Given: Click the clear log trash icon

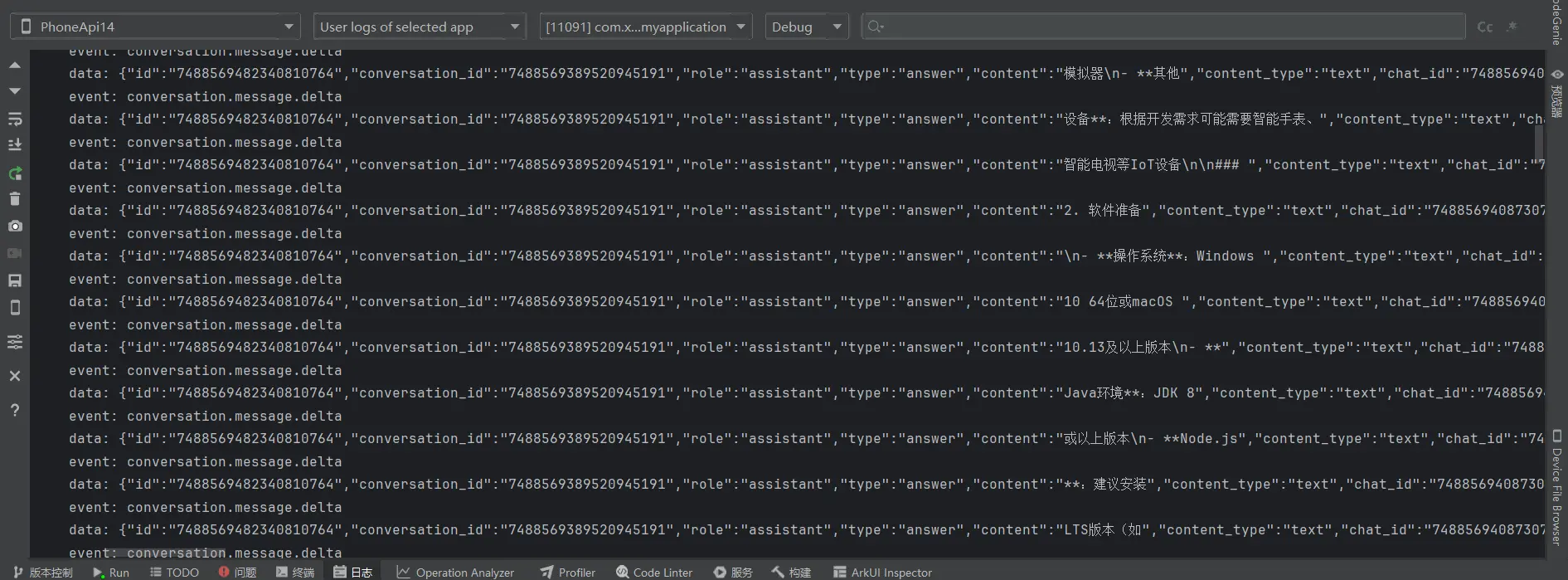Looking at the screenshot, I should tap(14, 199).
